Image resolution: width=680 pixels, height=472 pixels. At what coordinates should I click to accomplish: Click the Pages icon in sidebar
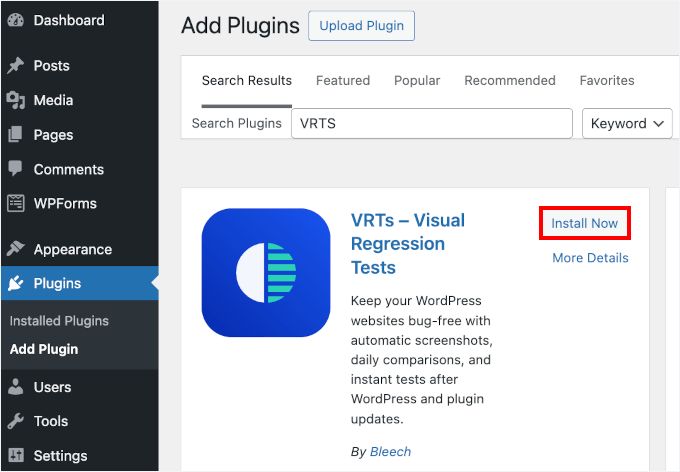[16, 135]
